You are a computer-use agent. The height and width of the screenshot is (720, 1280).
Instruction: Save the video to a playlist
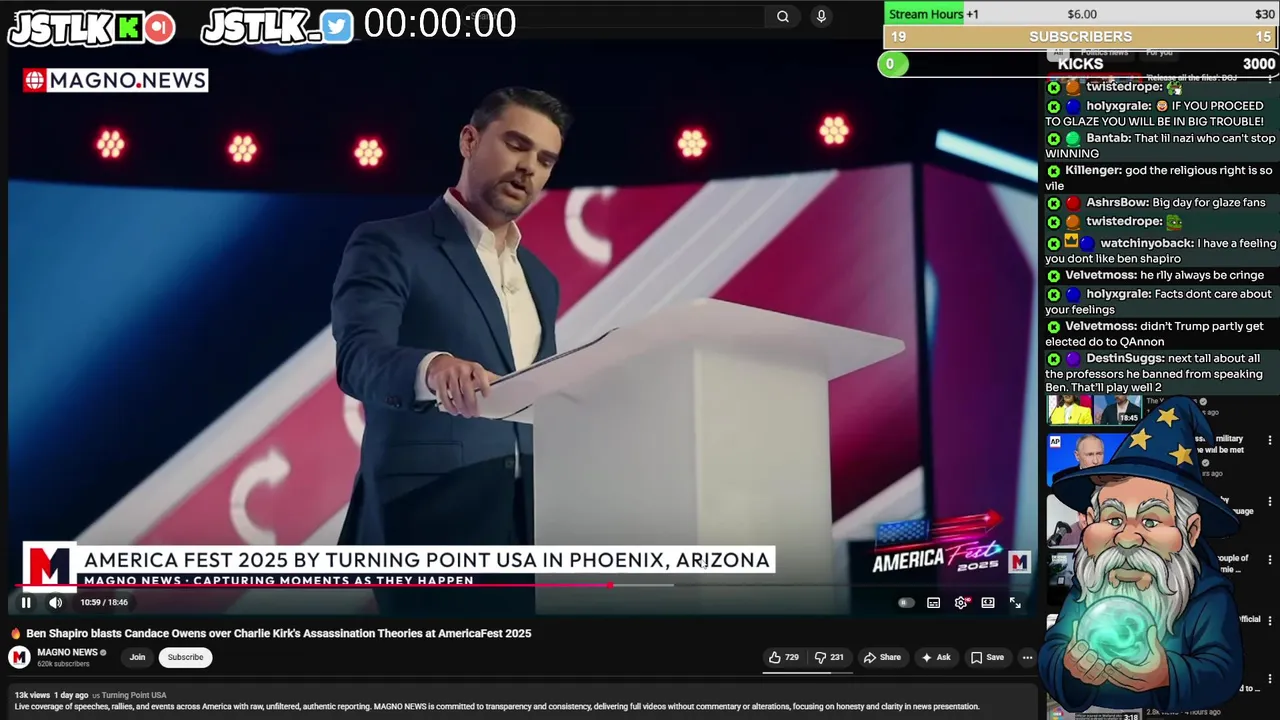[987, 657]
